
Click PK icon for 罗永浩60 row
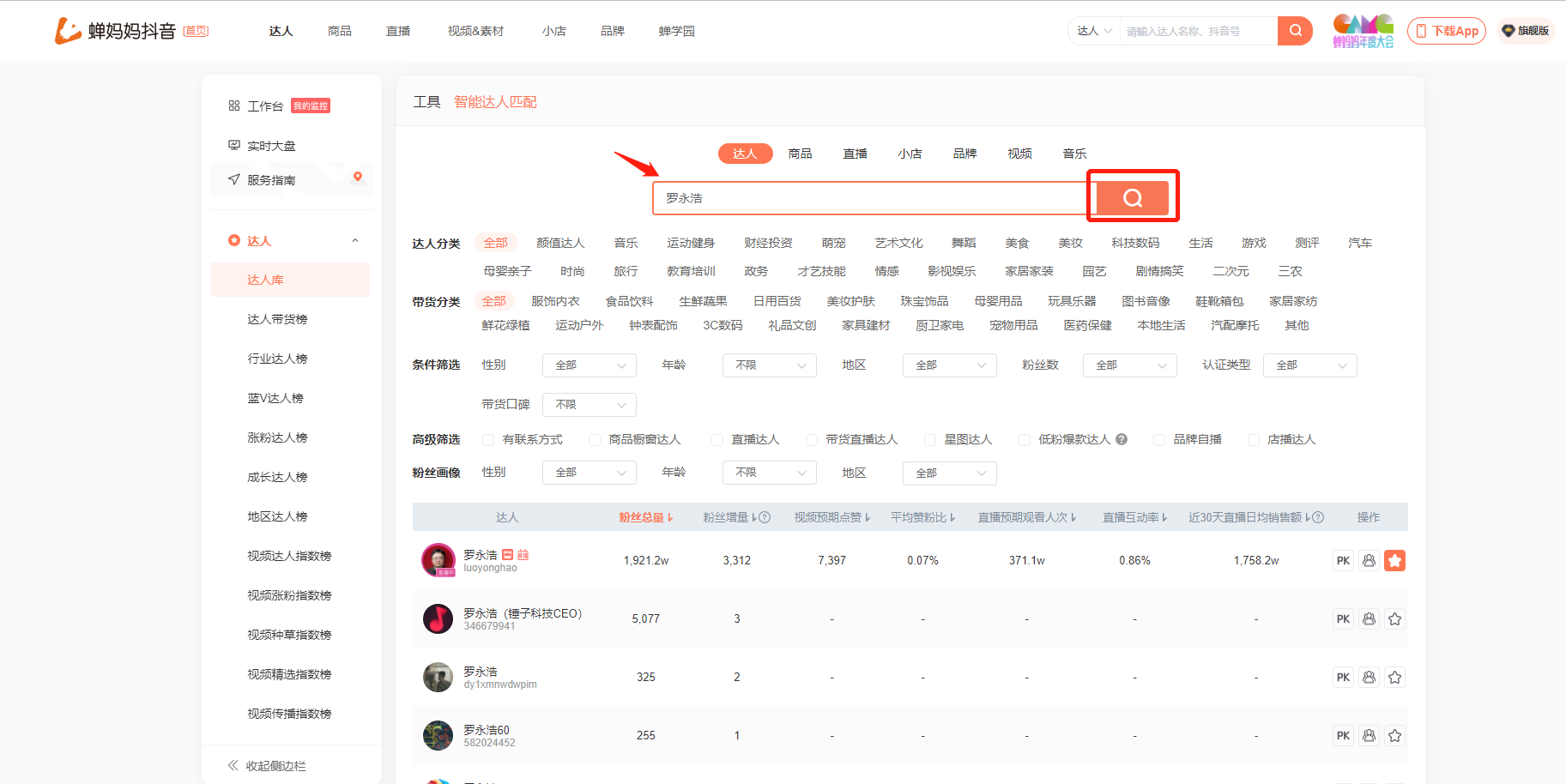tap(1343, 736)
